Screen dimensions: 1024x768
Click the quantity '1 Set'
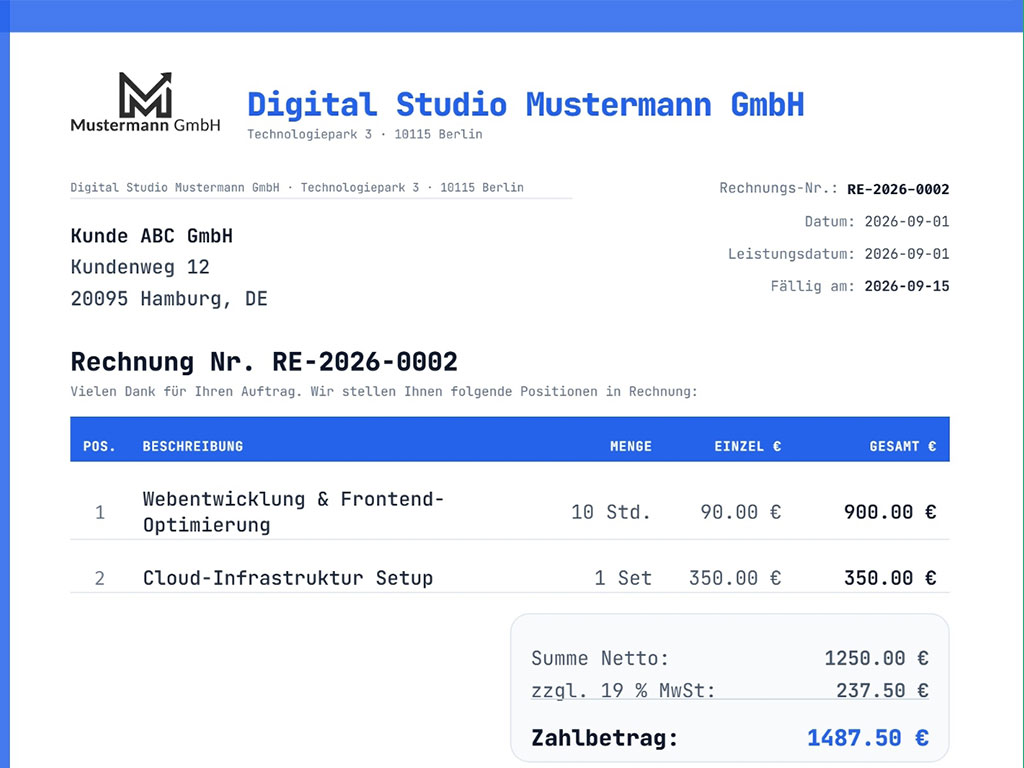tap(623, 578)
